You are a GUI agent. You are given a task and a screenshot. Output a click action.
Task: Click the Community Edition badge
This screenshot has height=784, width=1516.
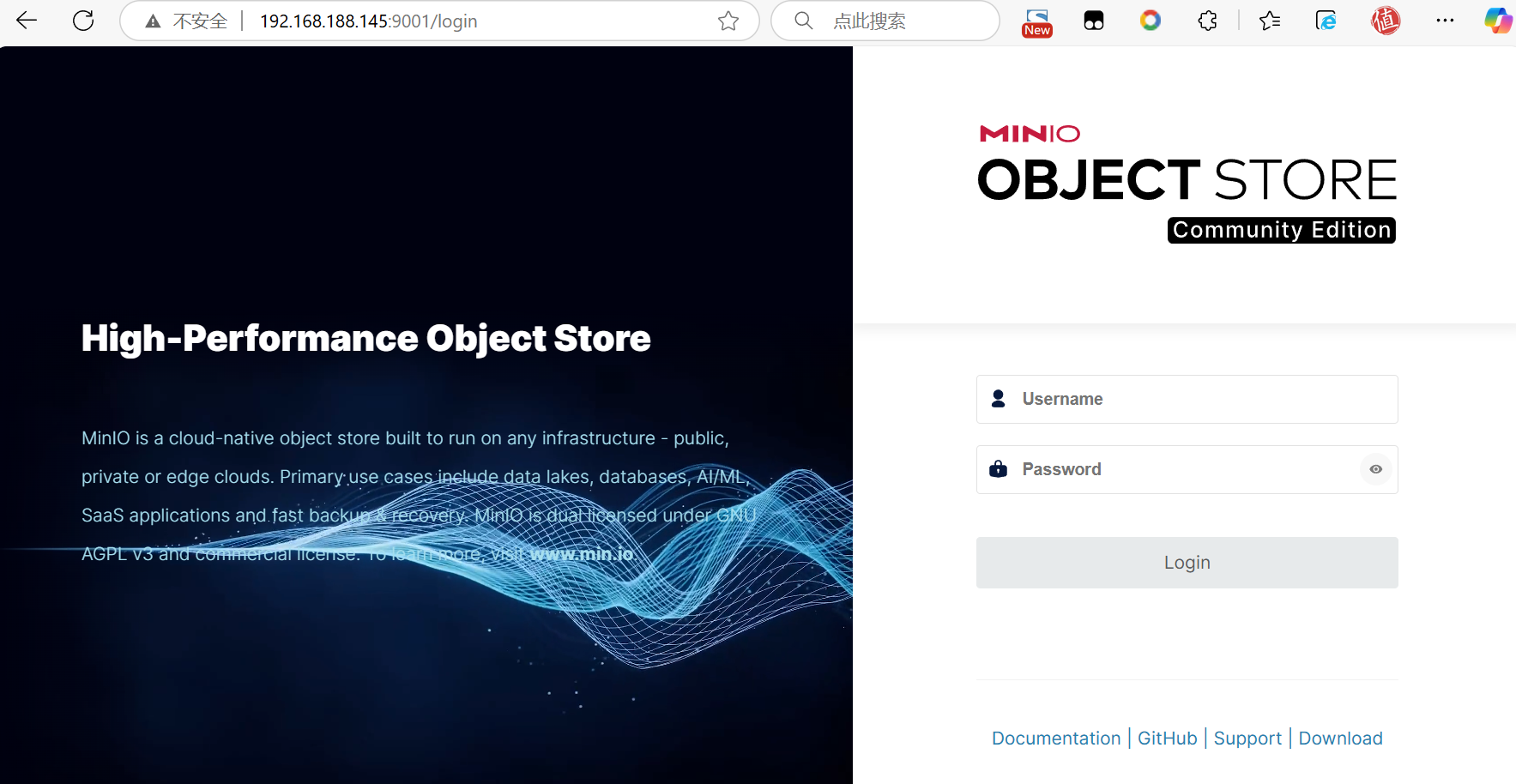pos(1282,230)
